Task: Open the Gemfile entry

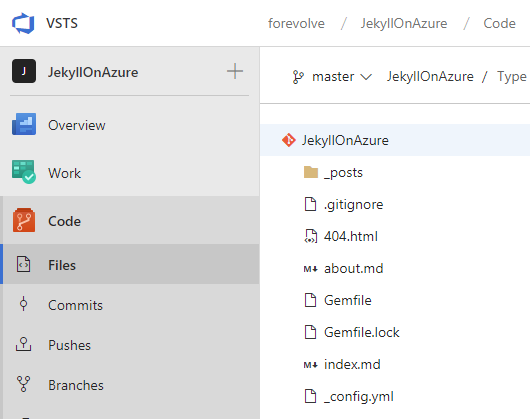Action: [347, 300]
